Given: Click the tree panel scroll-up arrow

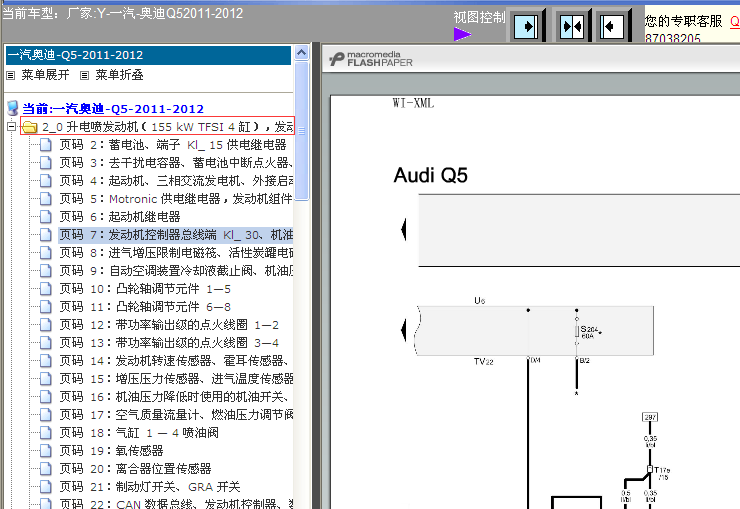Looking at the screenshot, I should click(x=302, y=52).
